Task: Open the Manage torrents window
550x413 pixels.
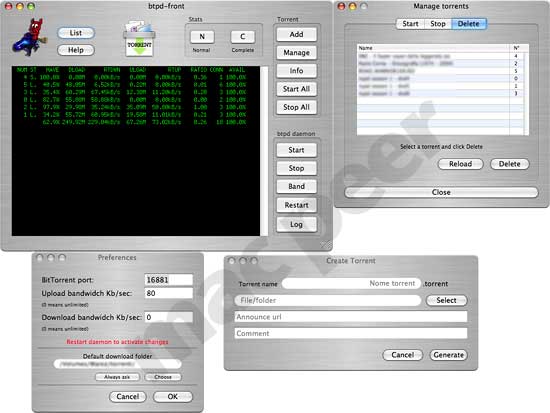Action: [x=296, y=53]
